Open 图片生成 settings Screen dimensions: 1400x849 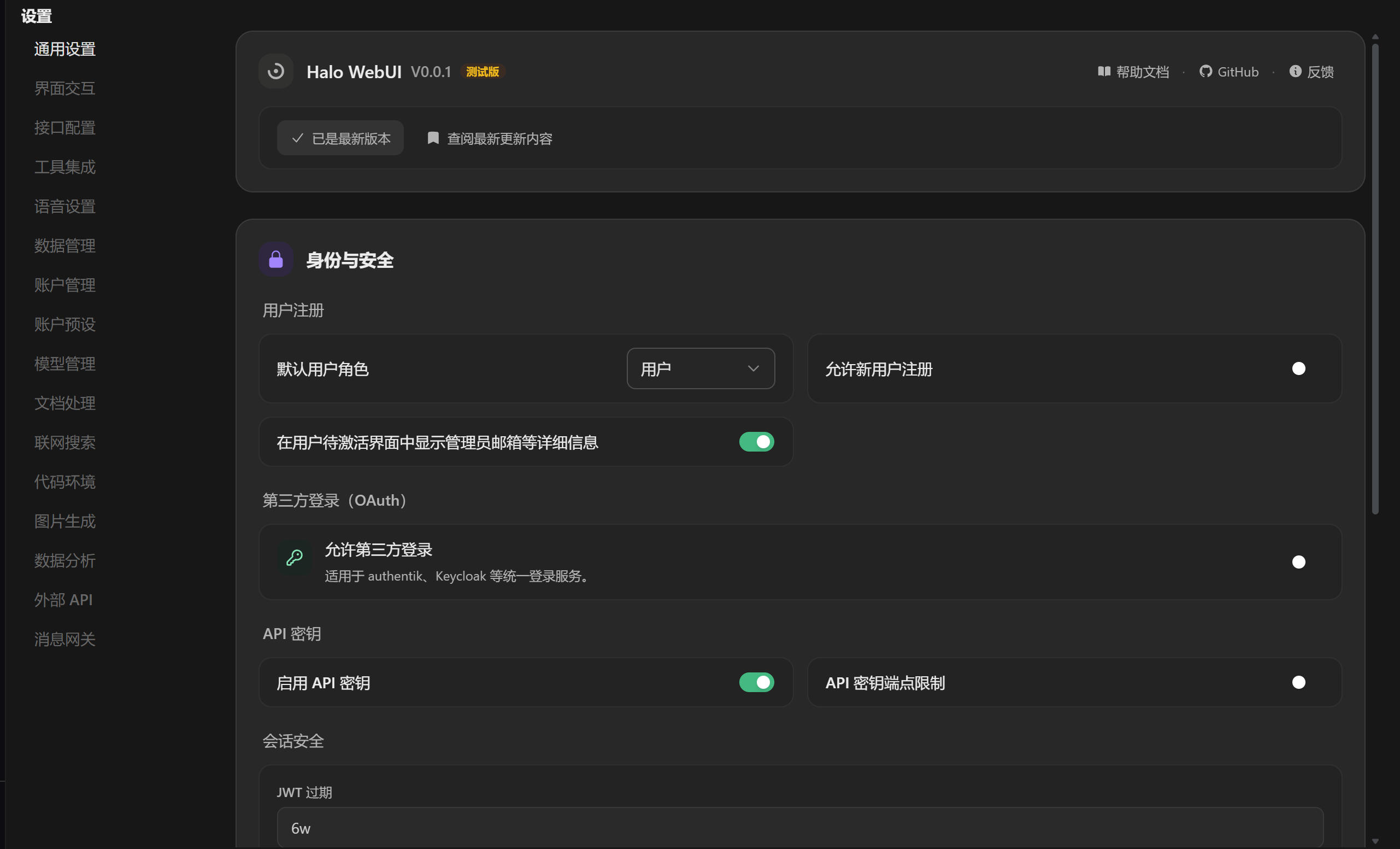(65, 522)
